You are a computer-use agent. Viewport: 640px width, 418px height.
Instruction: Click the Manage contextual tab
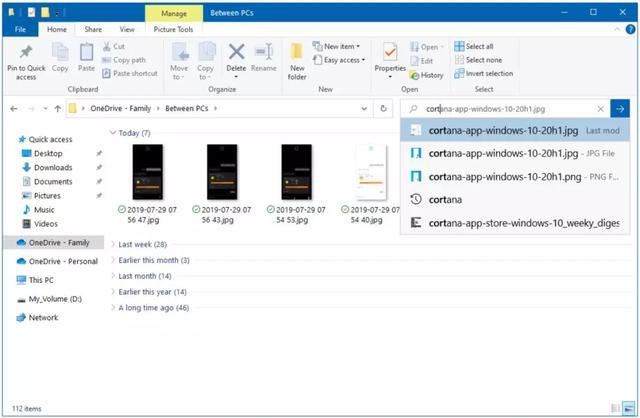174,13
